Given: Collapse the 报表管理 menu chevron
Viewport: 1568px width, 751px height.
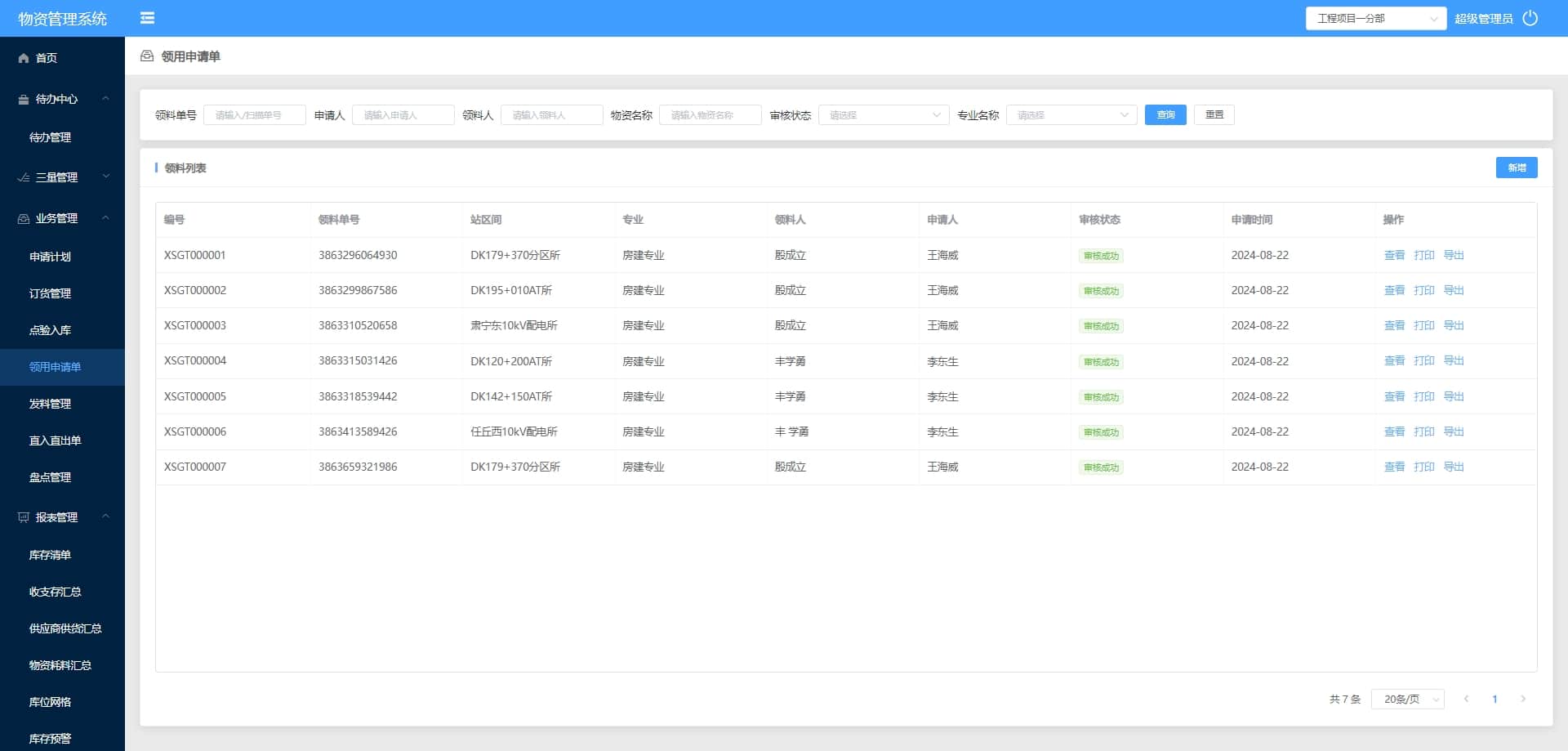Looking at the screenshot, I should tap(105, 517).
